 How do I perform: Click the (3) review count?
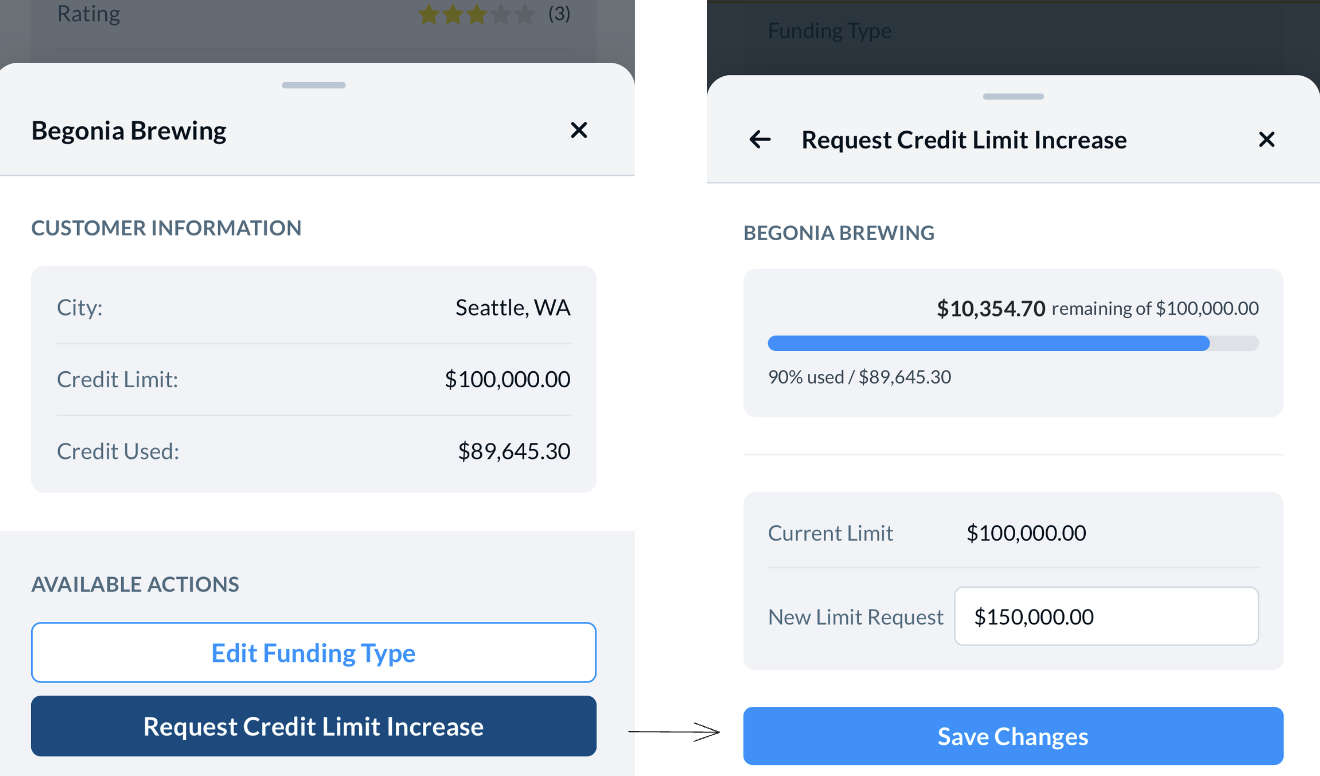click(x=559, y=15)
